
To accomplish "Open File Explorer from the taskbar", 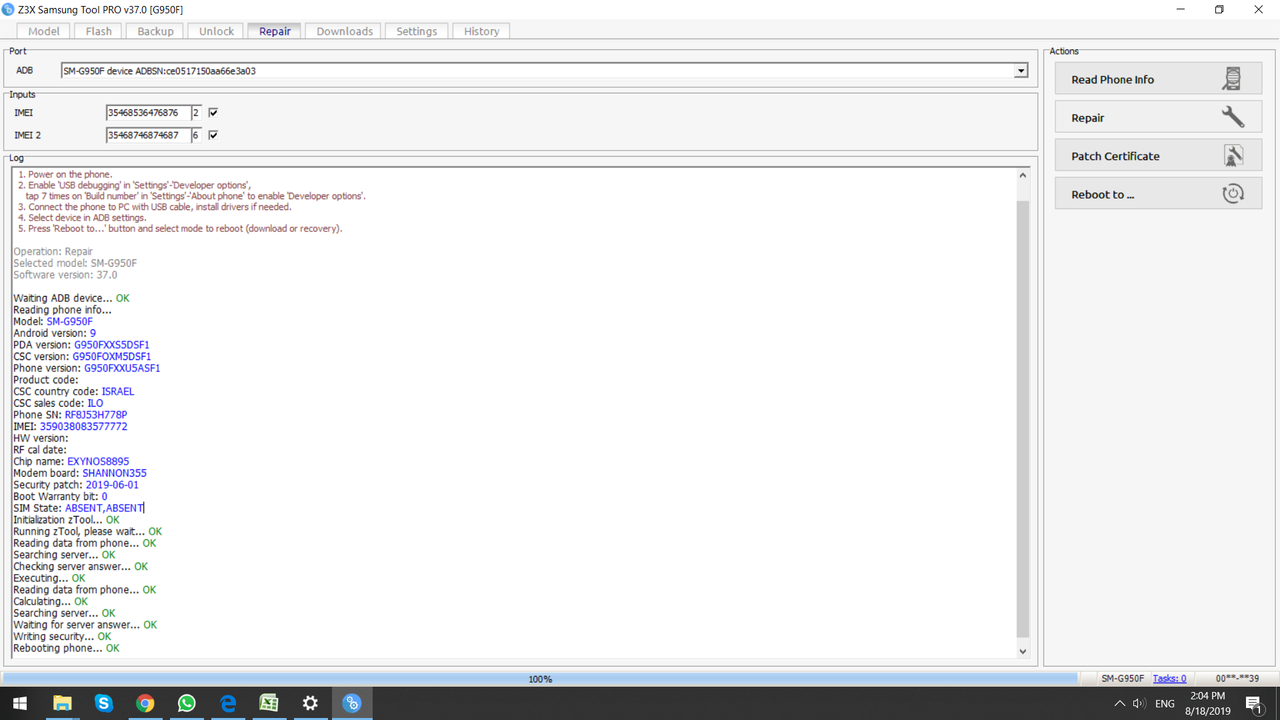I will point(62,703).
